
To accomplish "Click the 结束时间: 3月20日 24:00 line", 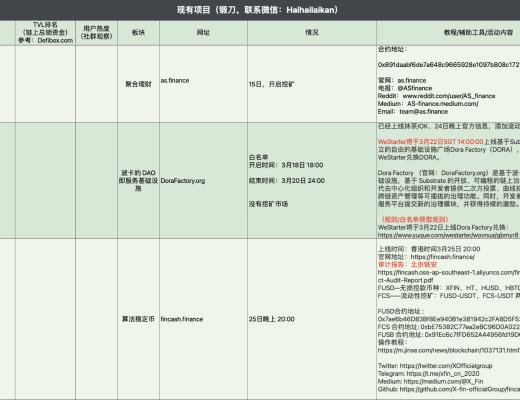I will coord(287,181).
